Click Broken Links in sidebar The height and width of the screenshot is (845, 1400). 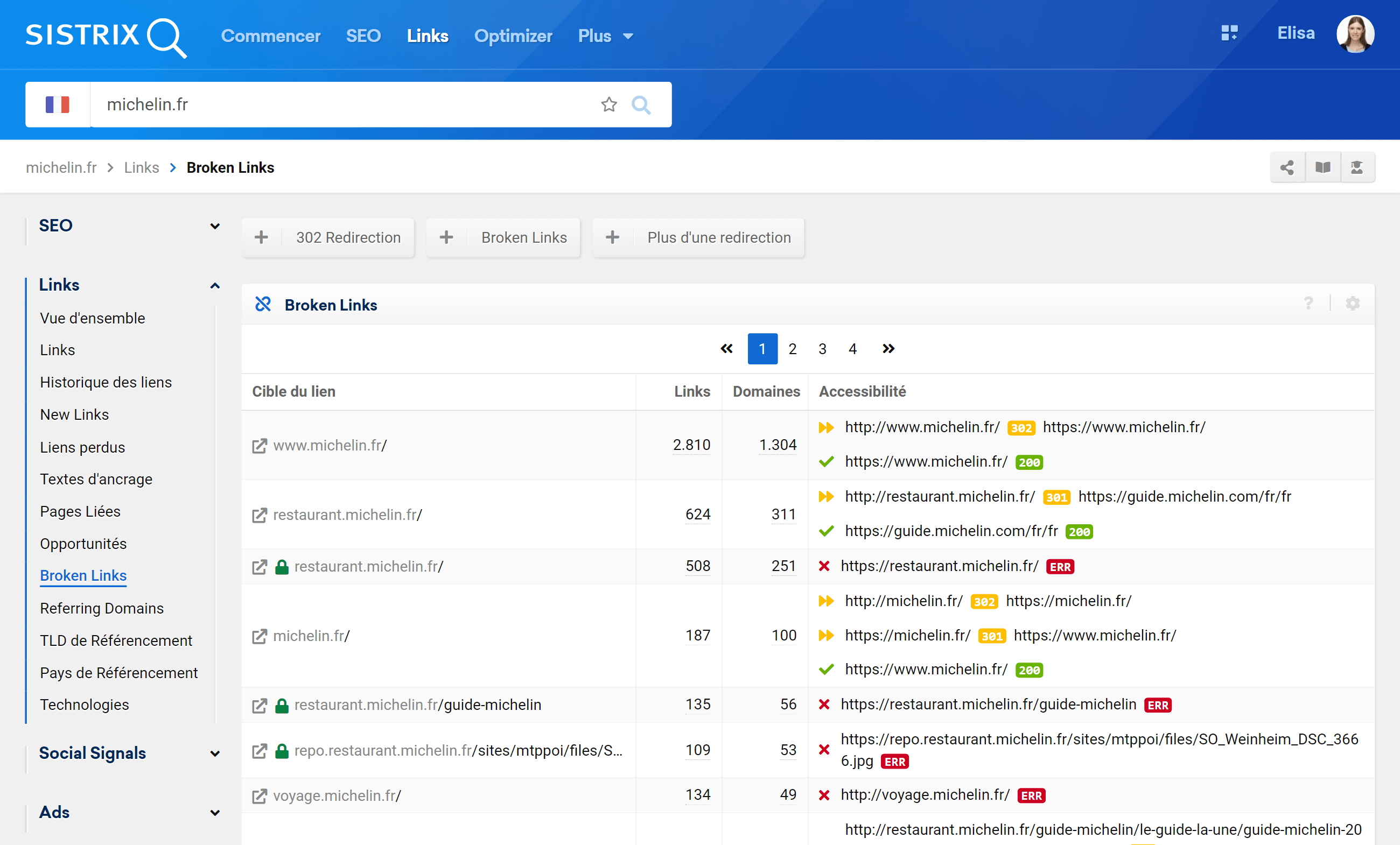[x=83, y=576]
